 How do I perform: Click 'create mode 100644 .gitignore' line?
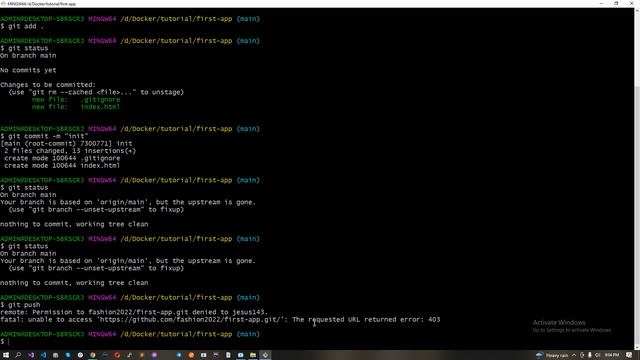[x=62, y=158]
